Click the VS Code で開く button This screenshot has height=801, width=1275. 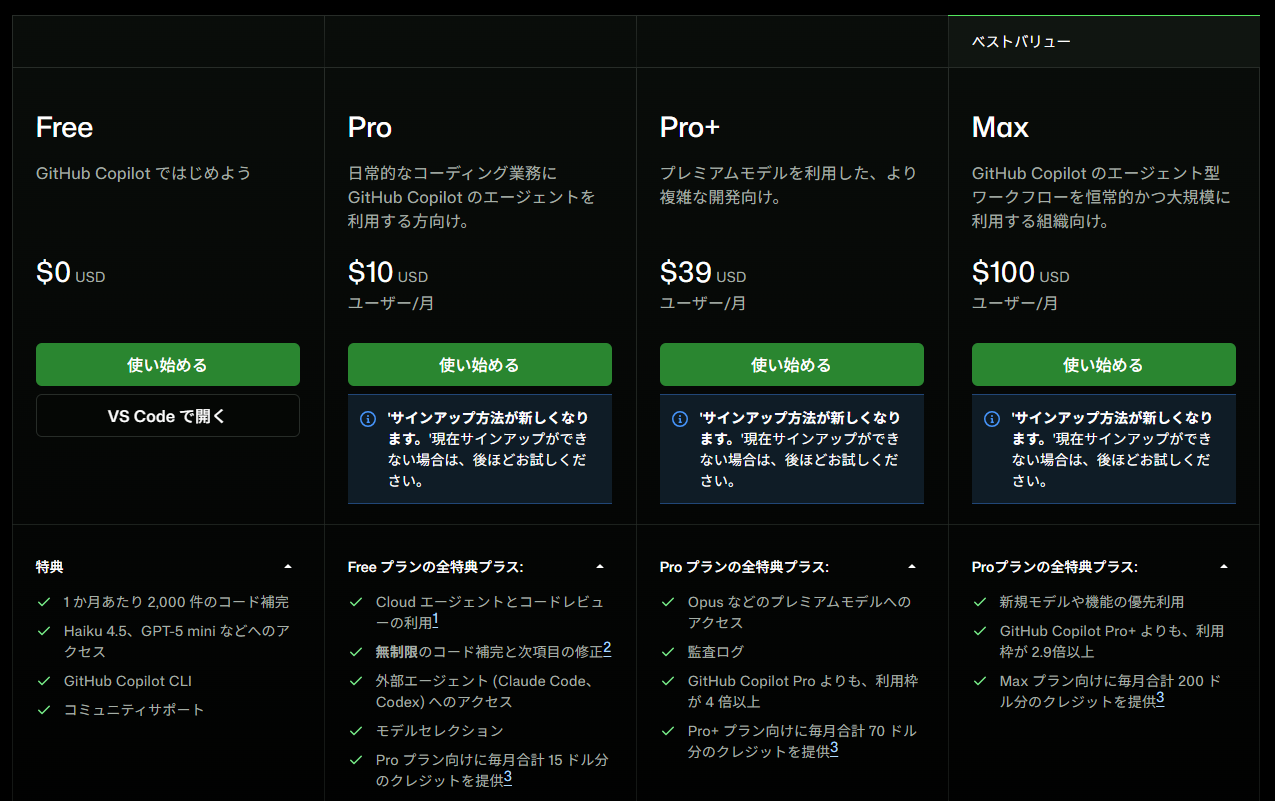(x=168, y=416)
